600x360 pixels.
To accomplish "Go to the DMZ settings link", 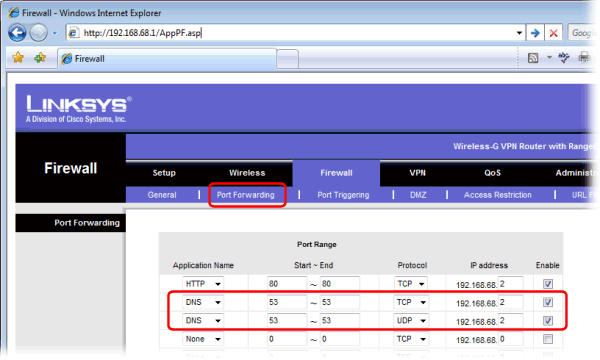I will (x=418, y=195).
